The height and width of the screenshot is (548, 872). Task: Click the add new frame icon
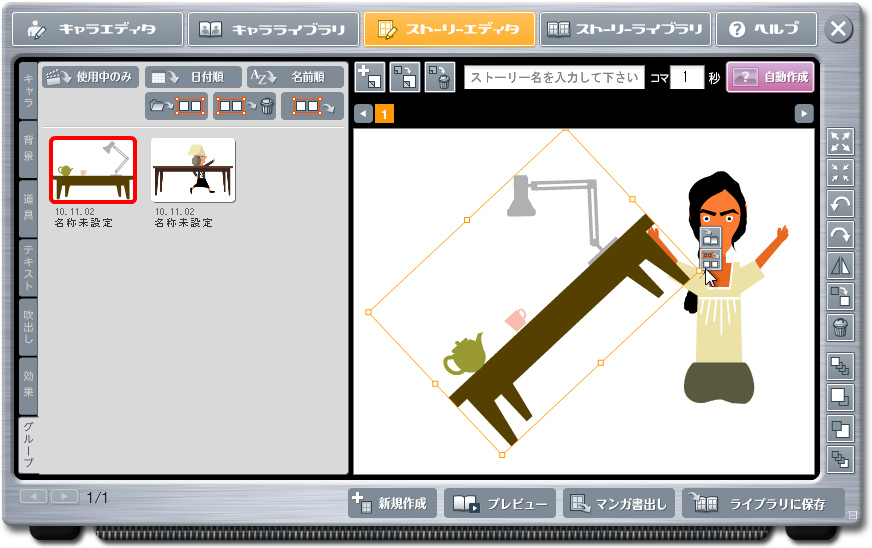pyautogui.click(x=370, y=77)
